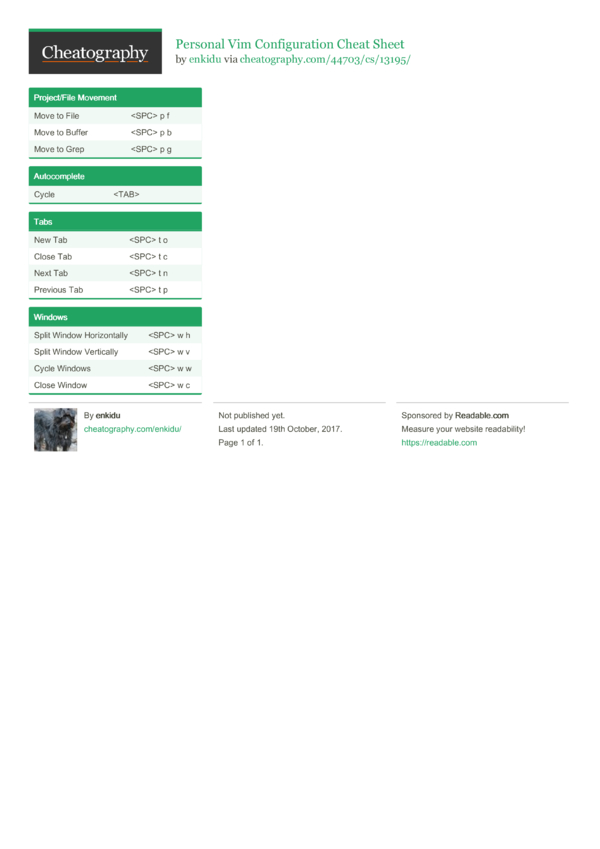Click the 'Move to Buffer' row label
The height and width of the screenshot is (849, 600).
point(61,132)
